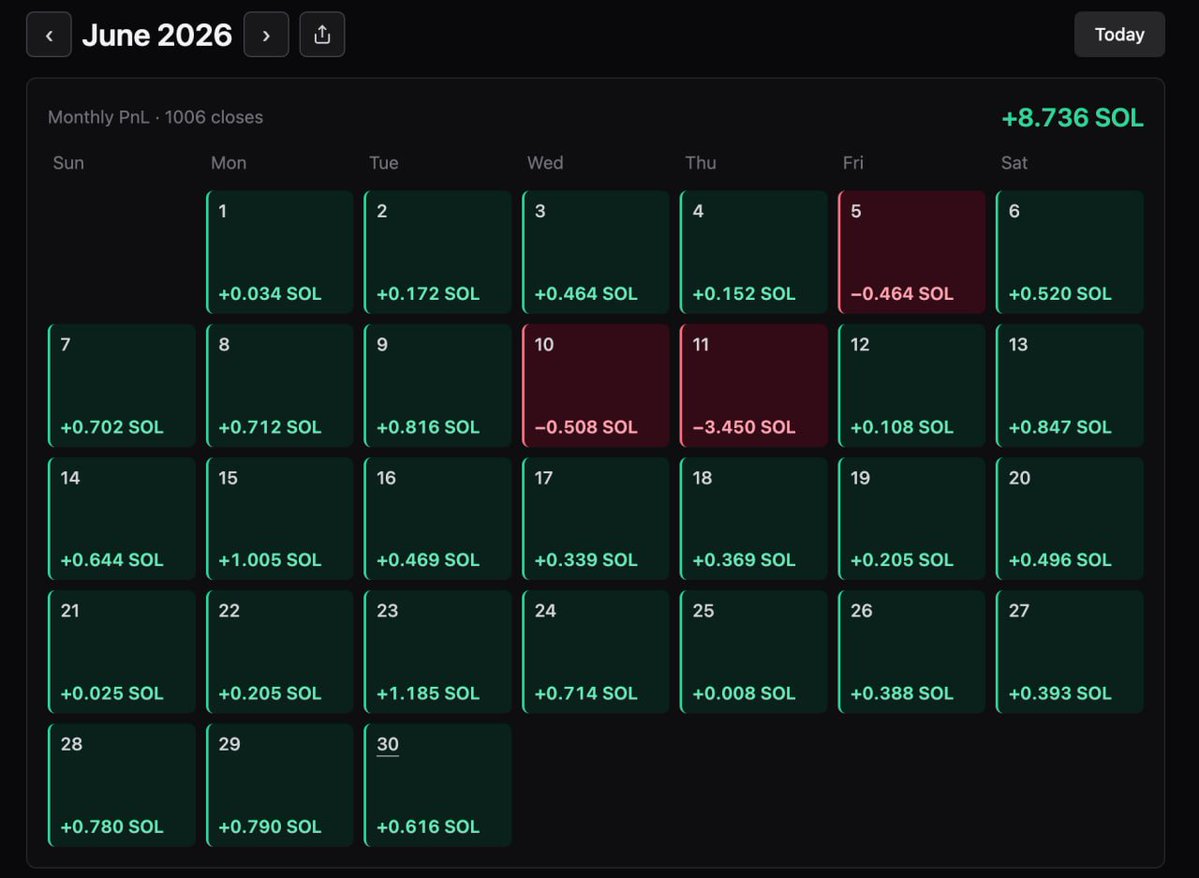Viewport: 1199px width, 878px height.
Task: Open day 2 with +0.172 SOL
Action: (x=438, y=252)
